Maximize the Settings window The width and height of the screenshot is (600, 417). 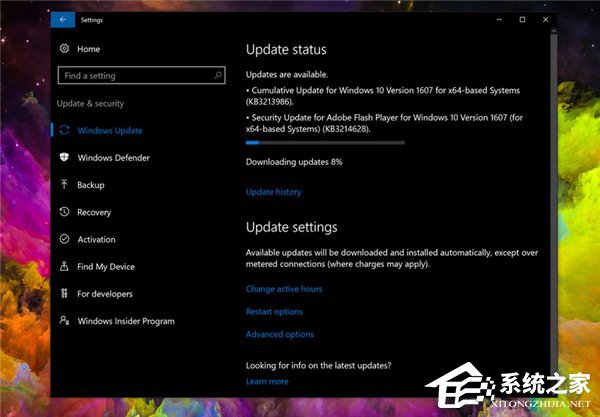tap(522, 20)
